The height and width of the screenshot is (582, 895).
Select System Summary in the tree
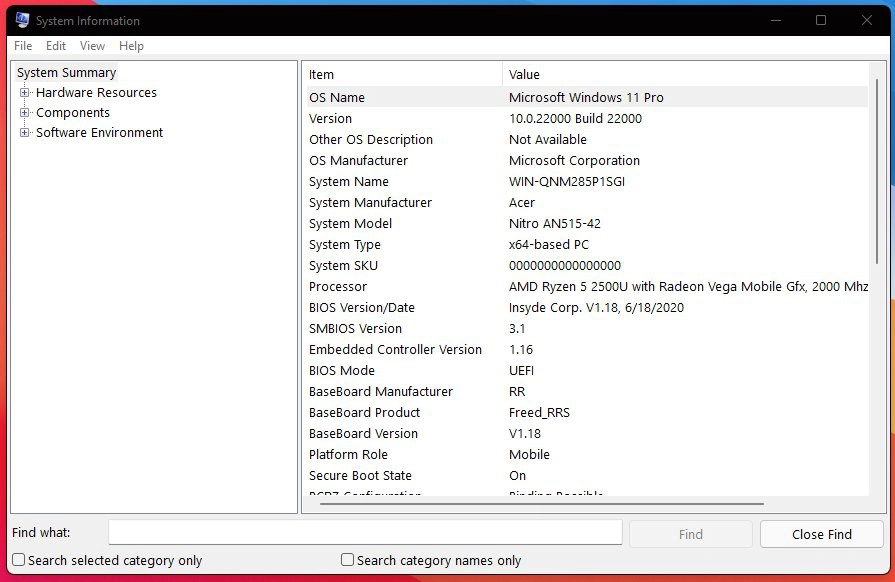pos(66,73)
